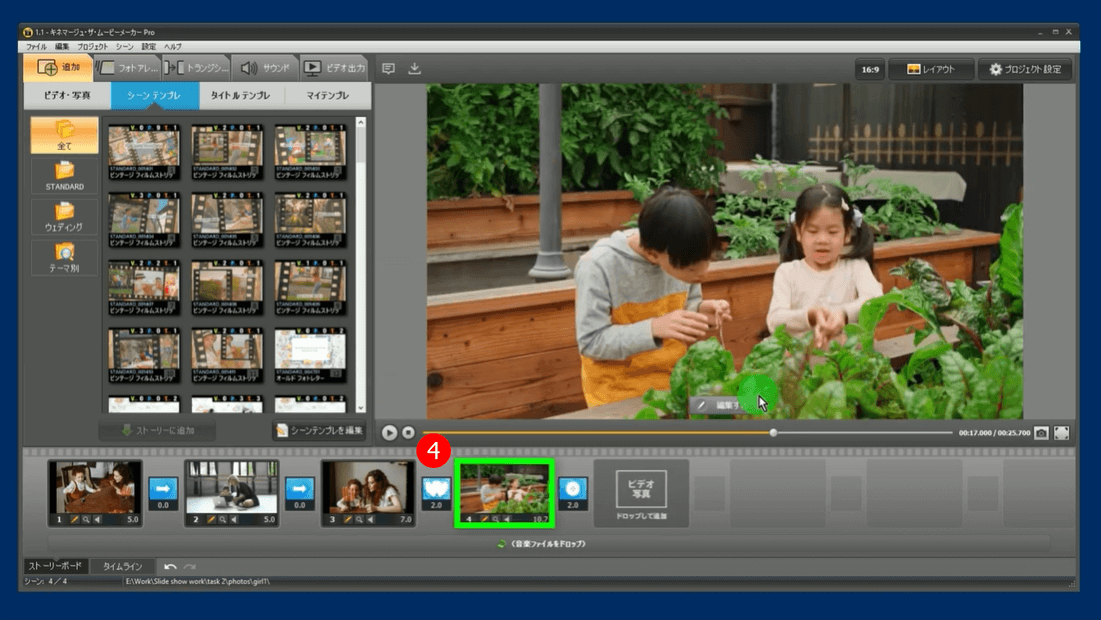1101x620 pixels.
Task: Select the scene 3 thumbnail in storyboard
Action: point(367,488)
